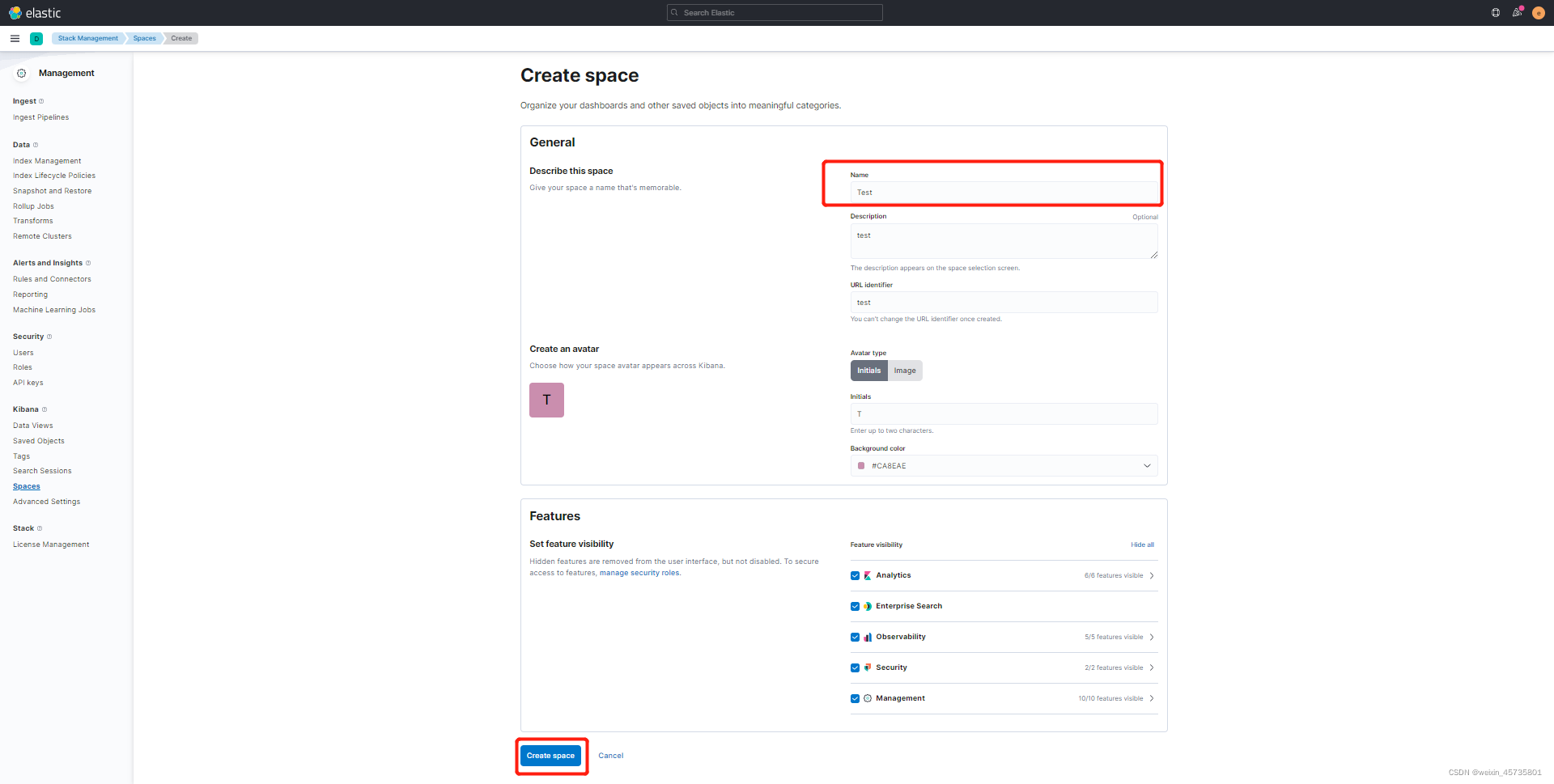Open the hamburger navigation menu
This screenshot has height=784, width=1554.
(x=15, y=38)
